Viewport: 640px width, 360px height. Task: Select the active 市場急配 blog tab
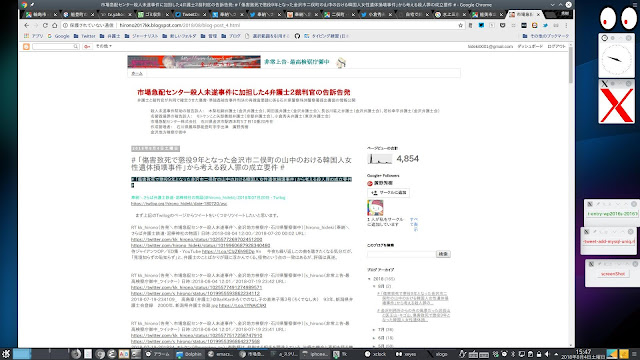pyautogui.click(x=524, y=14)
